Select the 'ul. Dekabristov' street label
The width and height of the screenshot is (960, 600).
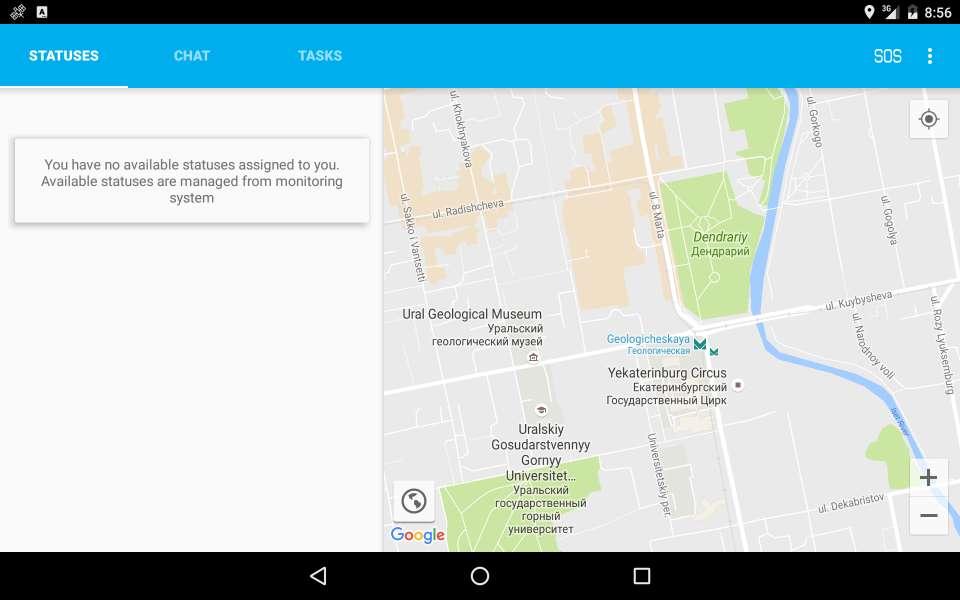(x=851, y=503)
